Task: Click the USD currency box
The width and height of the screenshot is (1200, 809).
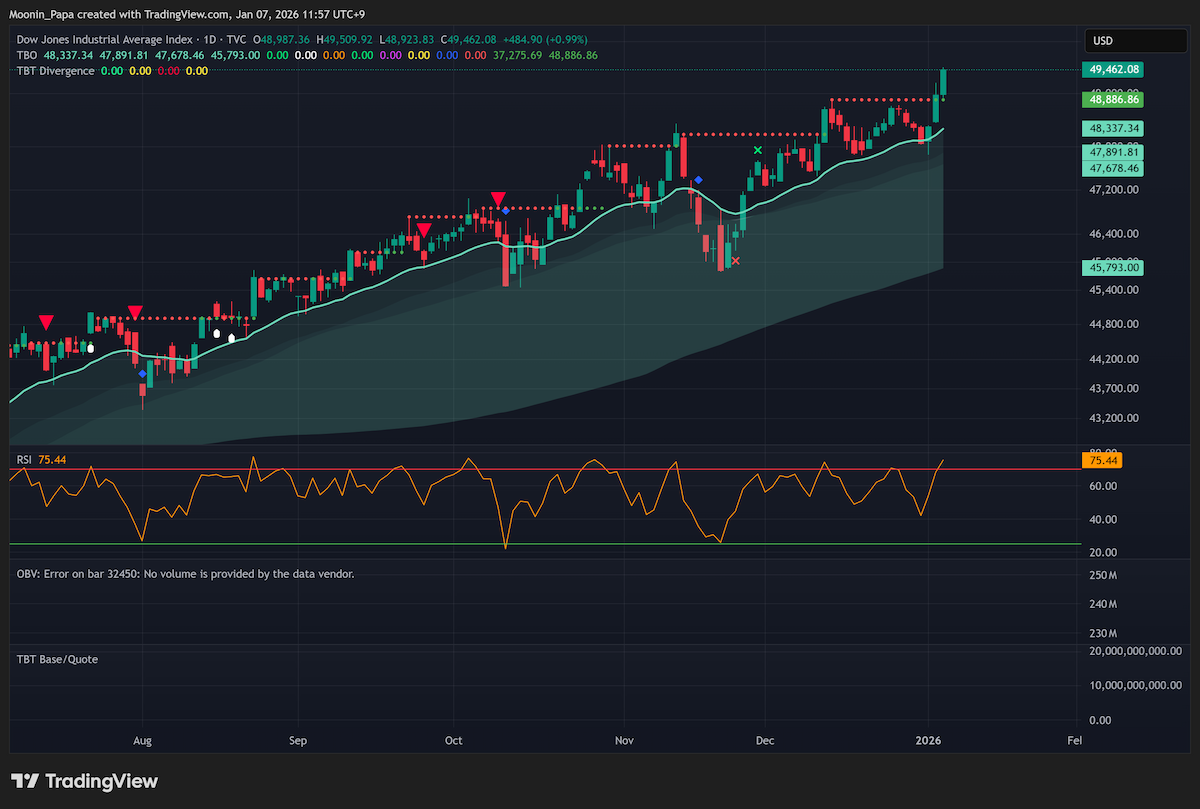Action: (x=1138, y=41)
